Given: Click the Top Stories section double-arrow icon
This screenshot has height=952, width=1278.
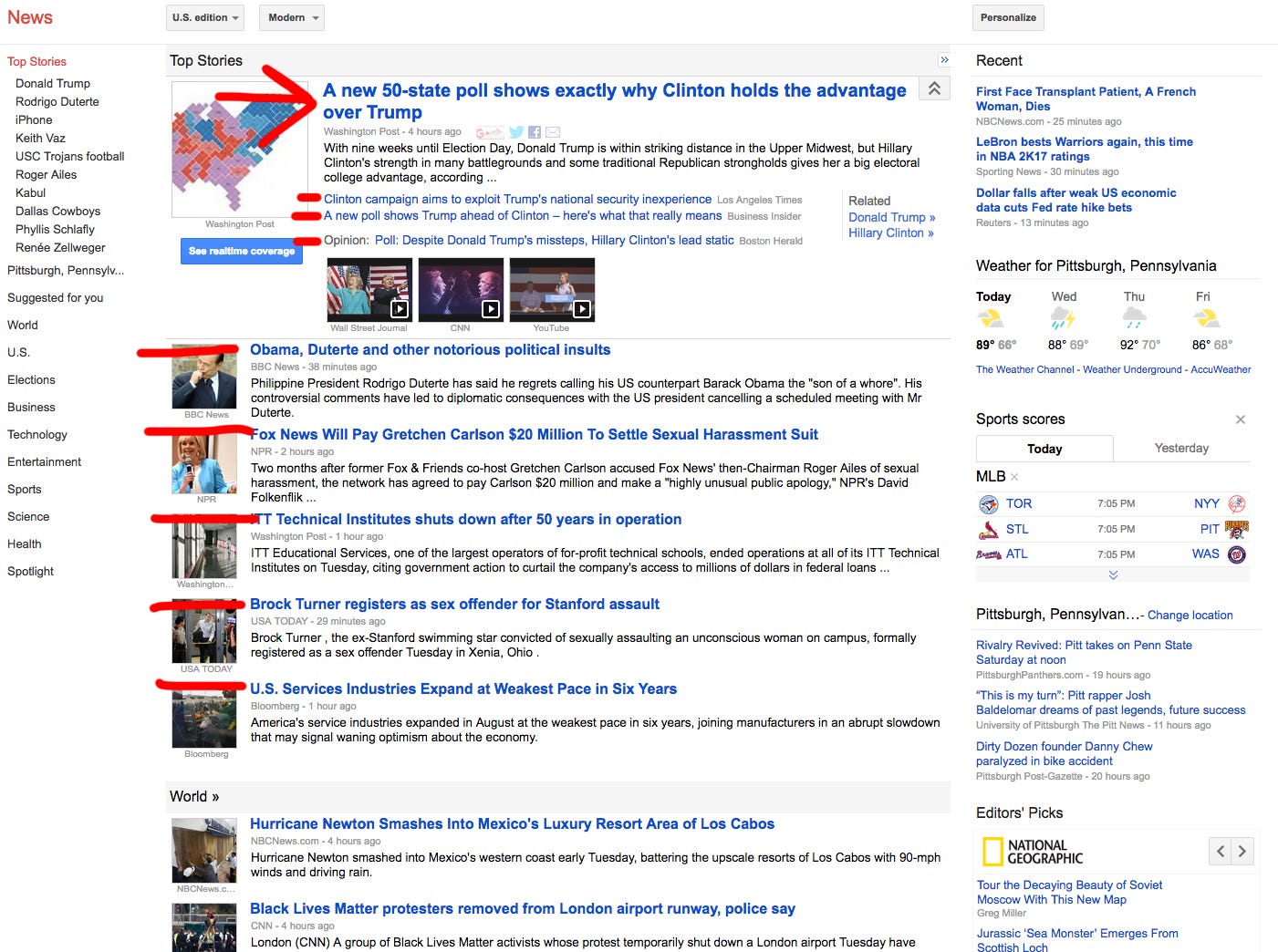Looking at the screenshot, I should (x=944, y=60).
